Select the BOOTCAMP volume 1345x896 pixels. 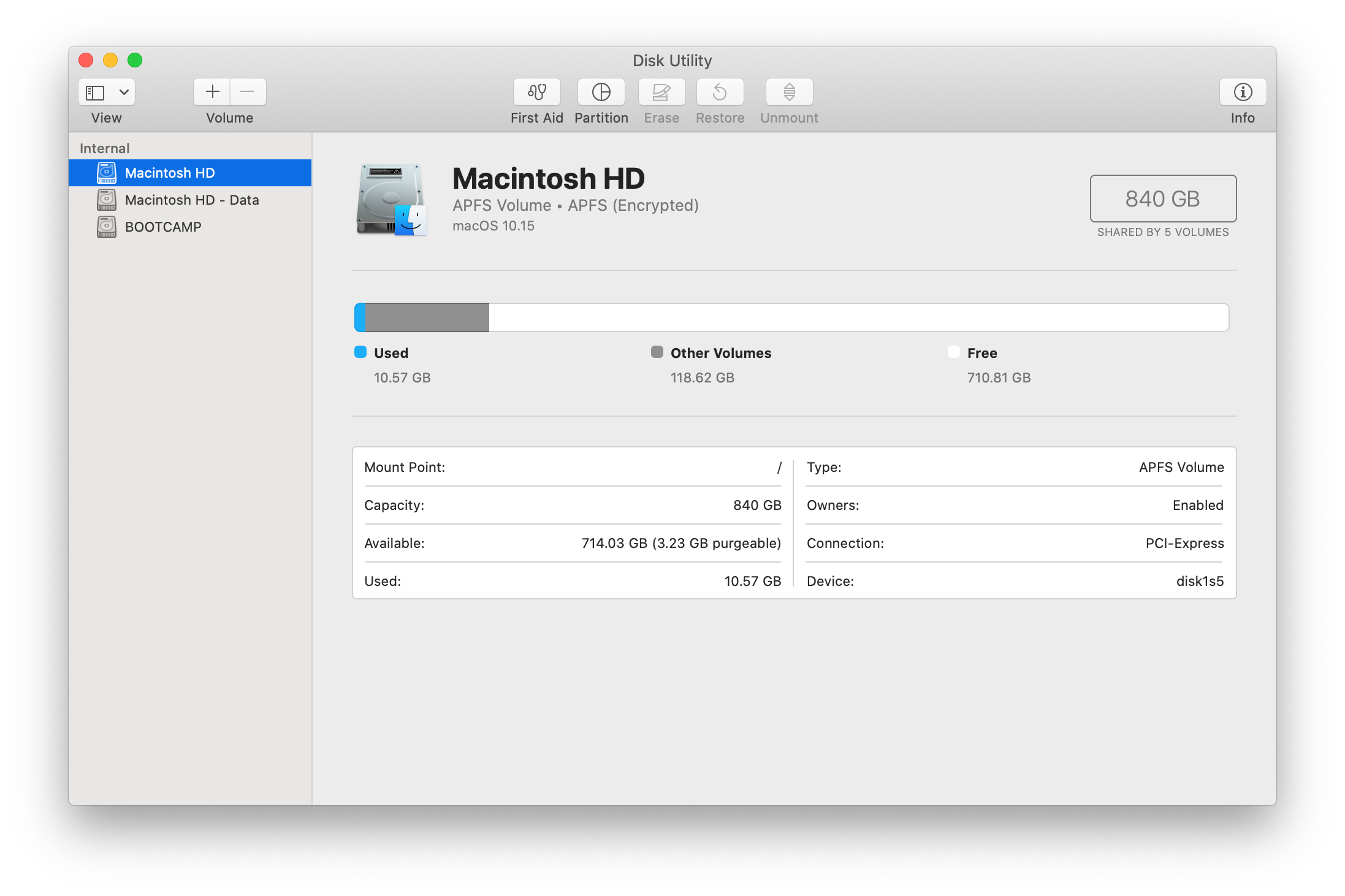coord(163,227)
